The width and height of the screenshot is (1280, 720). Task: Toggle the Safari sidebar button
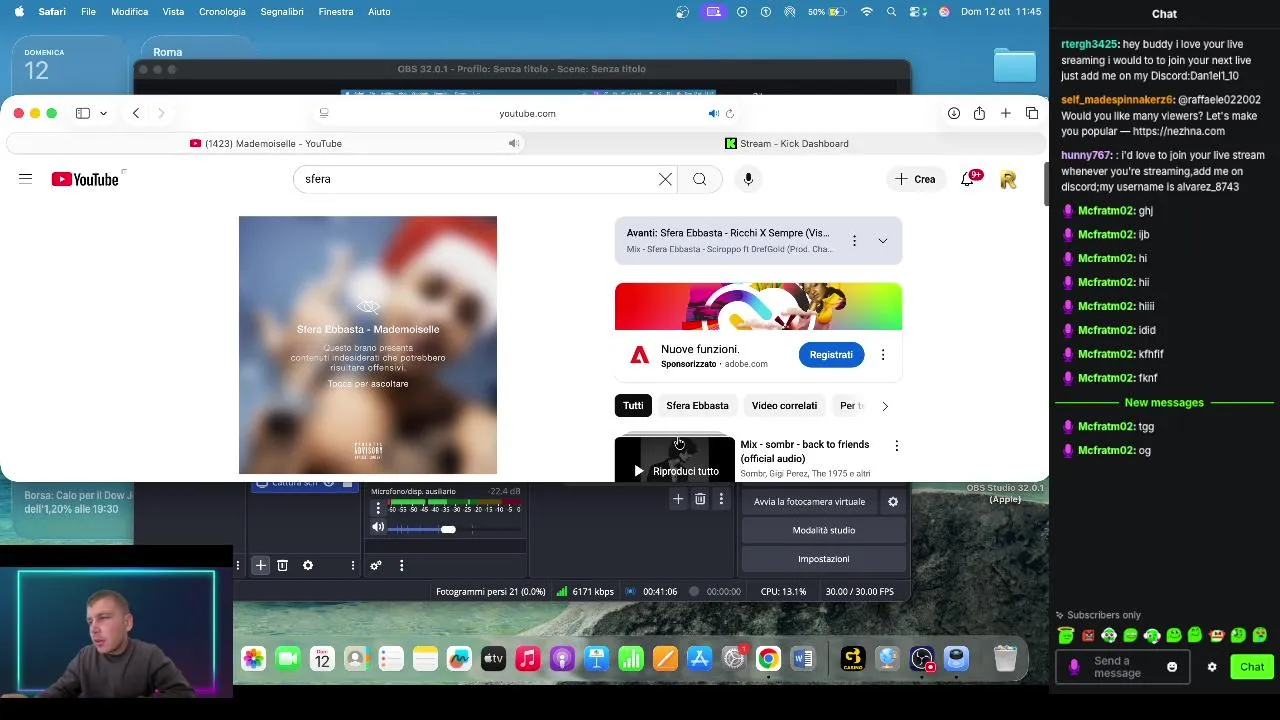click(83, 113)
